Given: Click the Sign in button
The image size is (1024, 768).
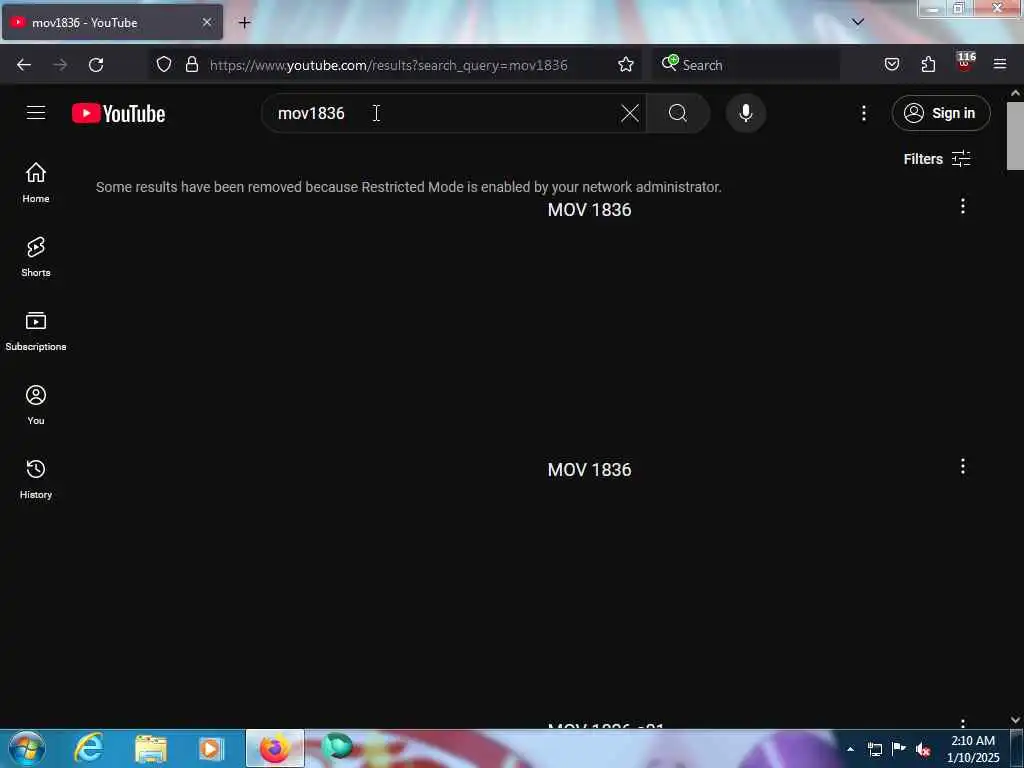Looking at the screenshot, I should [x=940, y=113].
